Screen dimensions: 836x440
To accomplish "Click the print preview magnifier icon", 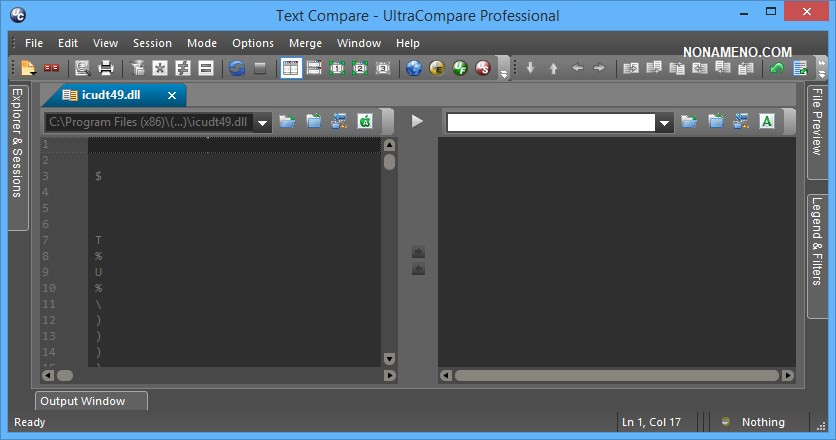I will click(x=82, y=69).
